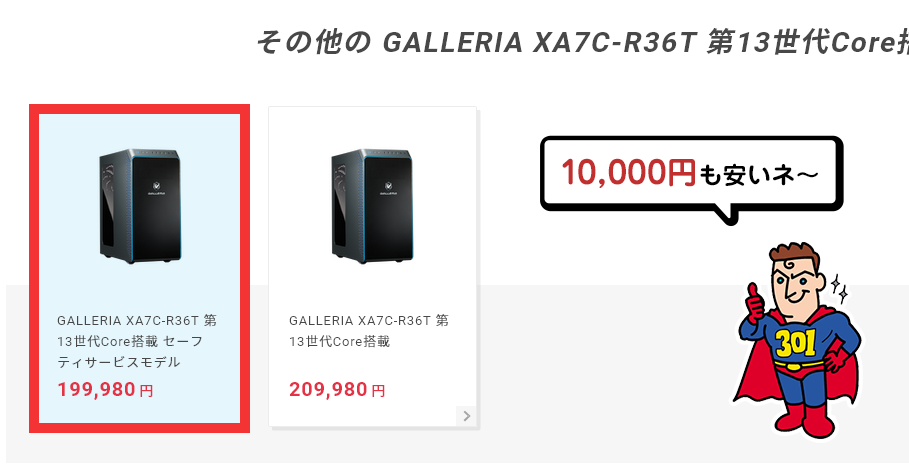Click the も安いネ〜 black text
The width and height of the screenshot is (909, 470).
[x=758, y=174]
